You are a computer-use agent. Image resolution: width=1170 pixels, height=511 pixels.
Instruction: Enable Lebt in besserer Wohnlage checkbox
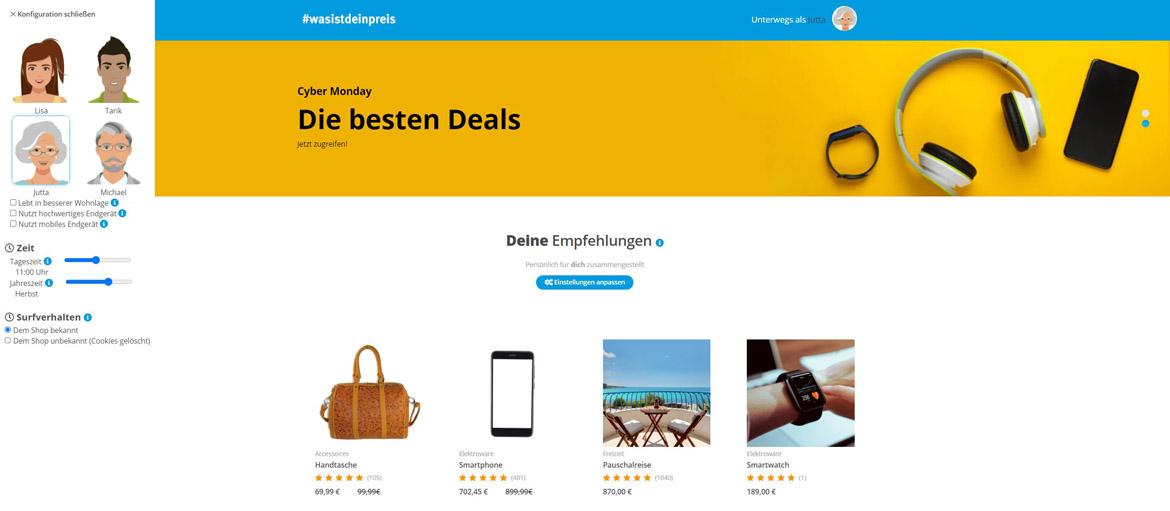[13, 202]
